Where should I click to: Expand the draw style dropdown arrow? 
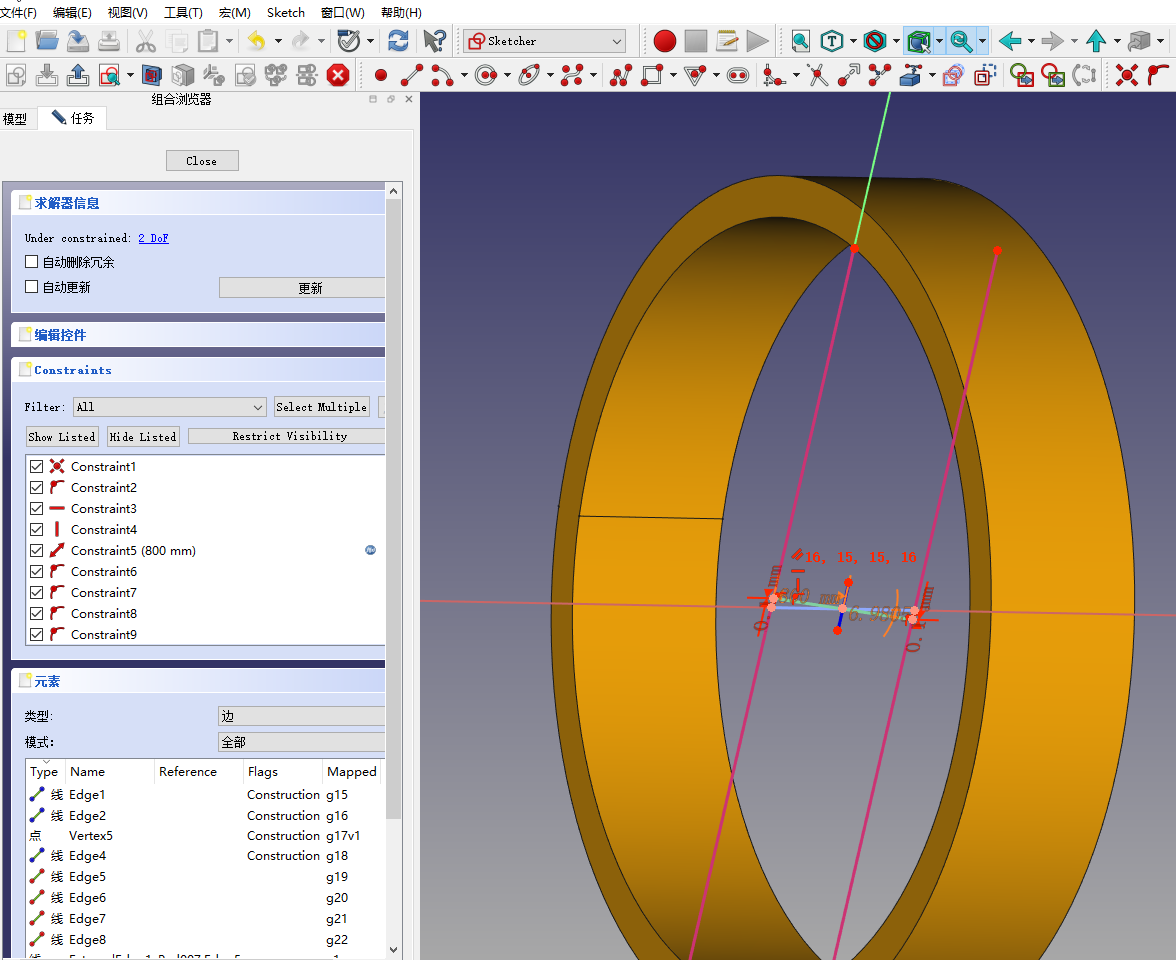coord(896,41)
